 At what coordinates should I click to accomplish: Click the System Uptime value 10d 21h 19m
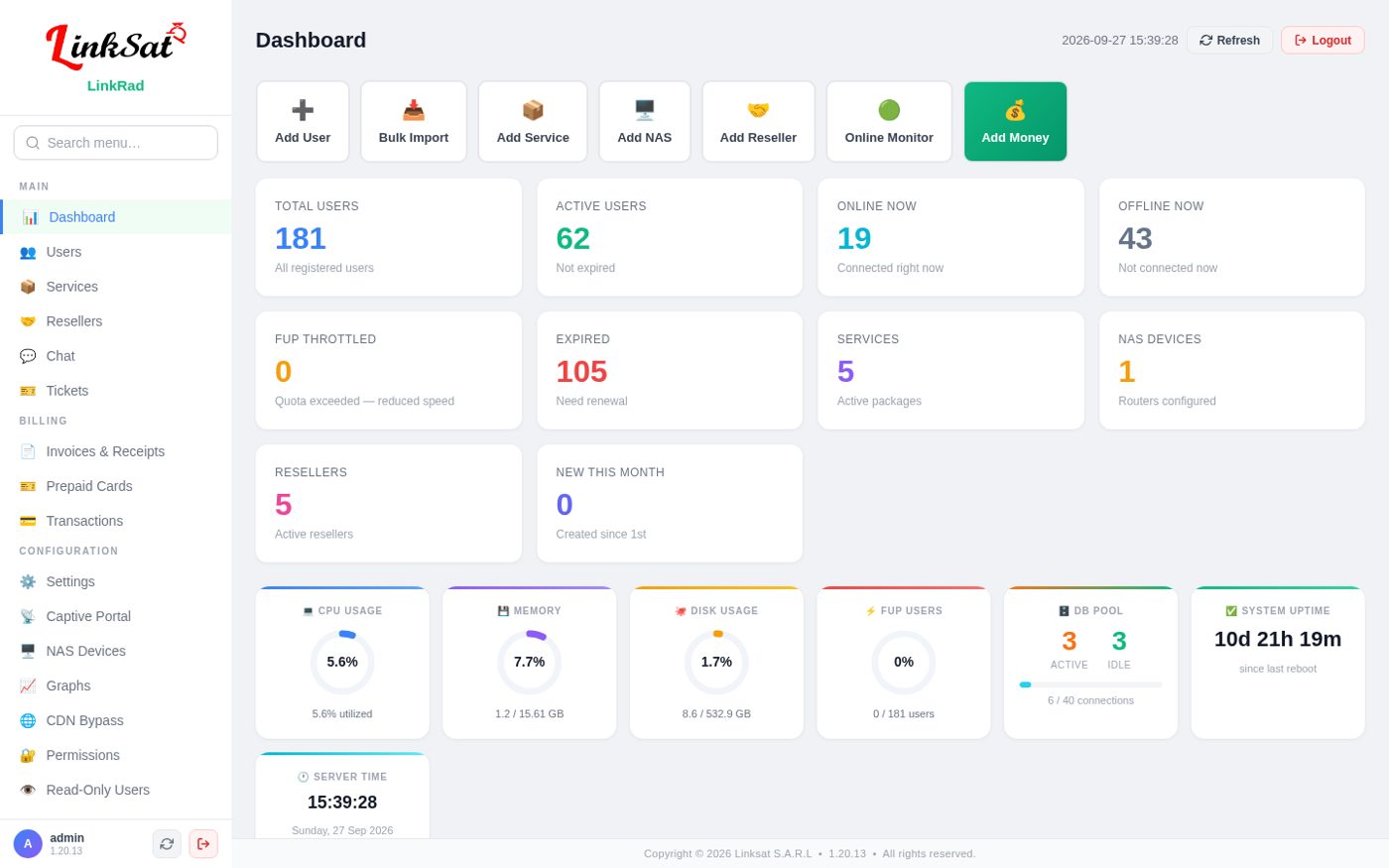pos(1278,639)
